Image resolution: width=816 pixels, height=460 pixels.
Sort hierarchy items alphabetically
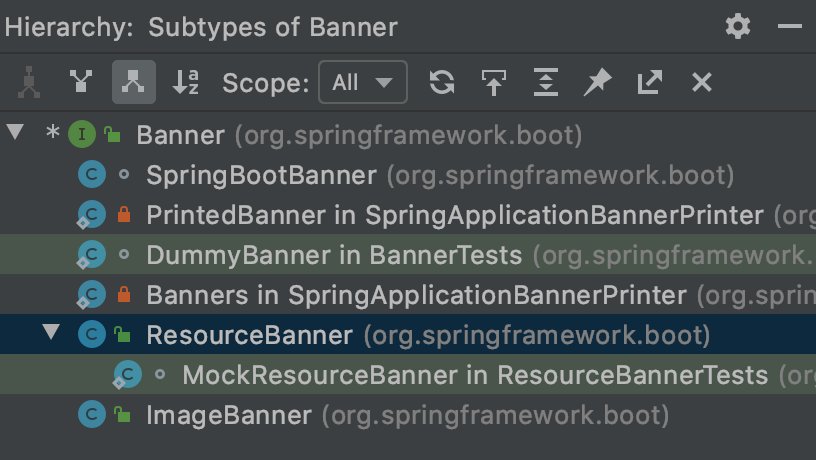point(185,83)
